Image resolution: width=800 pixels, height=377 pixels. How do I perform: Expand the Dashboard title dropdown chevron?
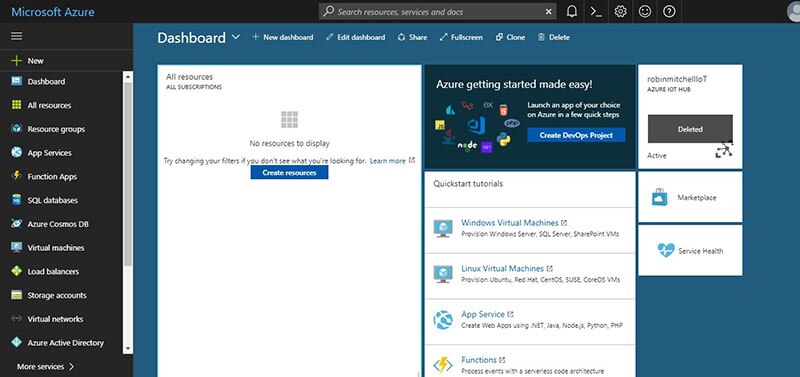[235, 37]
